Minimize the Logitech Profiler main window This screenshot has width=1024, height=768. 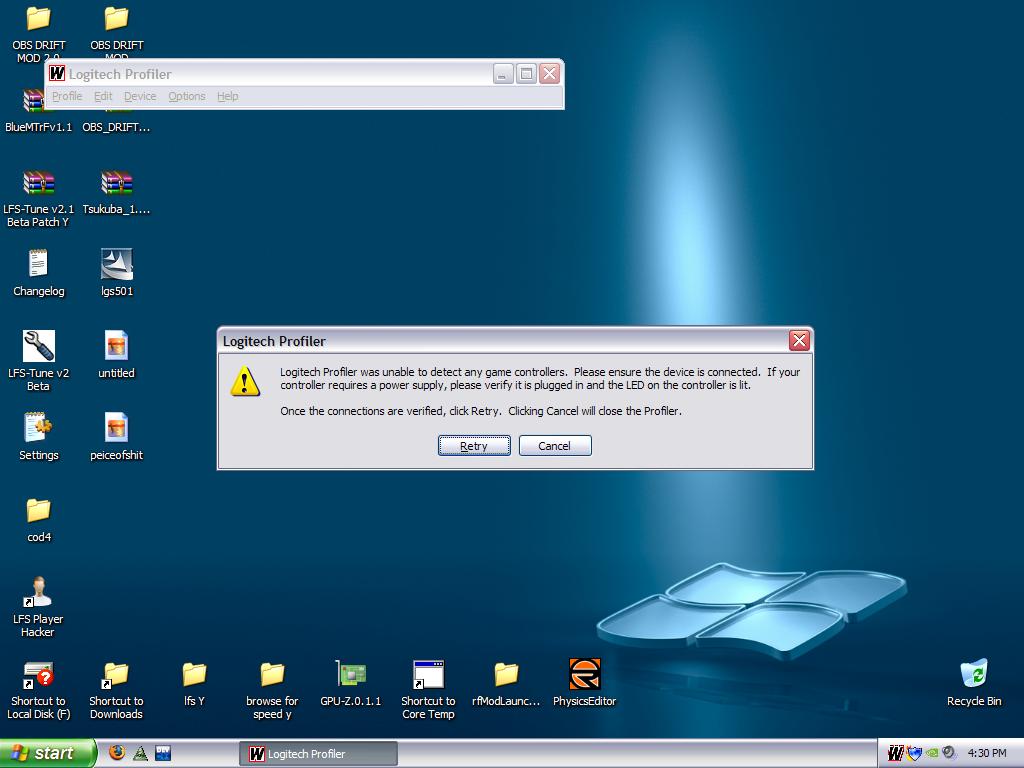coord(502,74)
